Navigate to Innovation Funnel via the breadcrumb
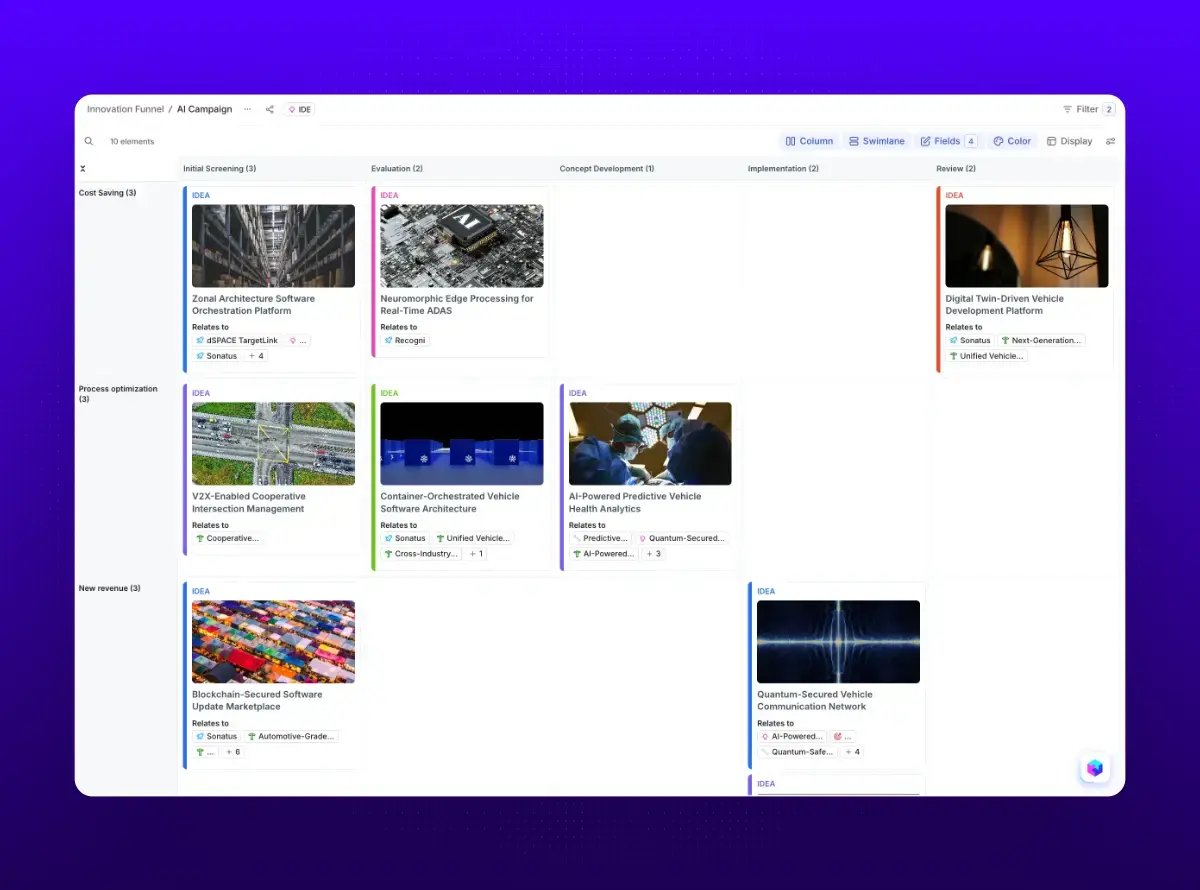This screenshot has height=890, width=1200. pyautogui.click(x=124, y=109)
